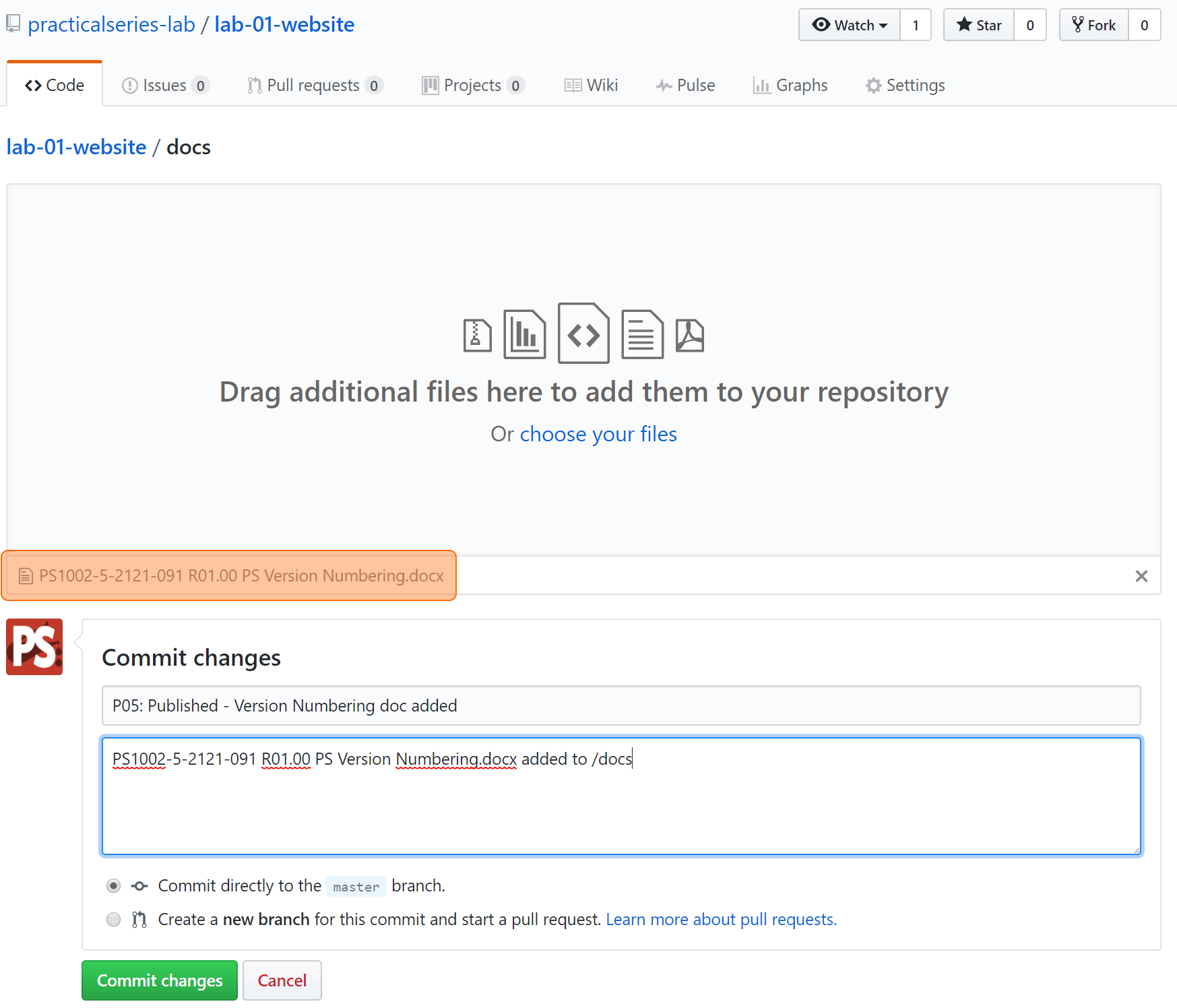Switch to the Issues tab

click(x=166, y=85)
